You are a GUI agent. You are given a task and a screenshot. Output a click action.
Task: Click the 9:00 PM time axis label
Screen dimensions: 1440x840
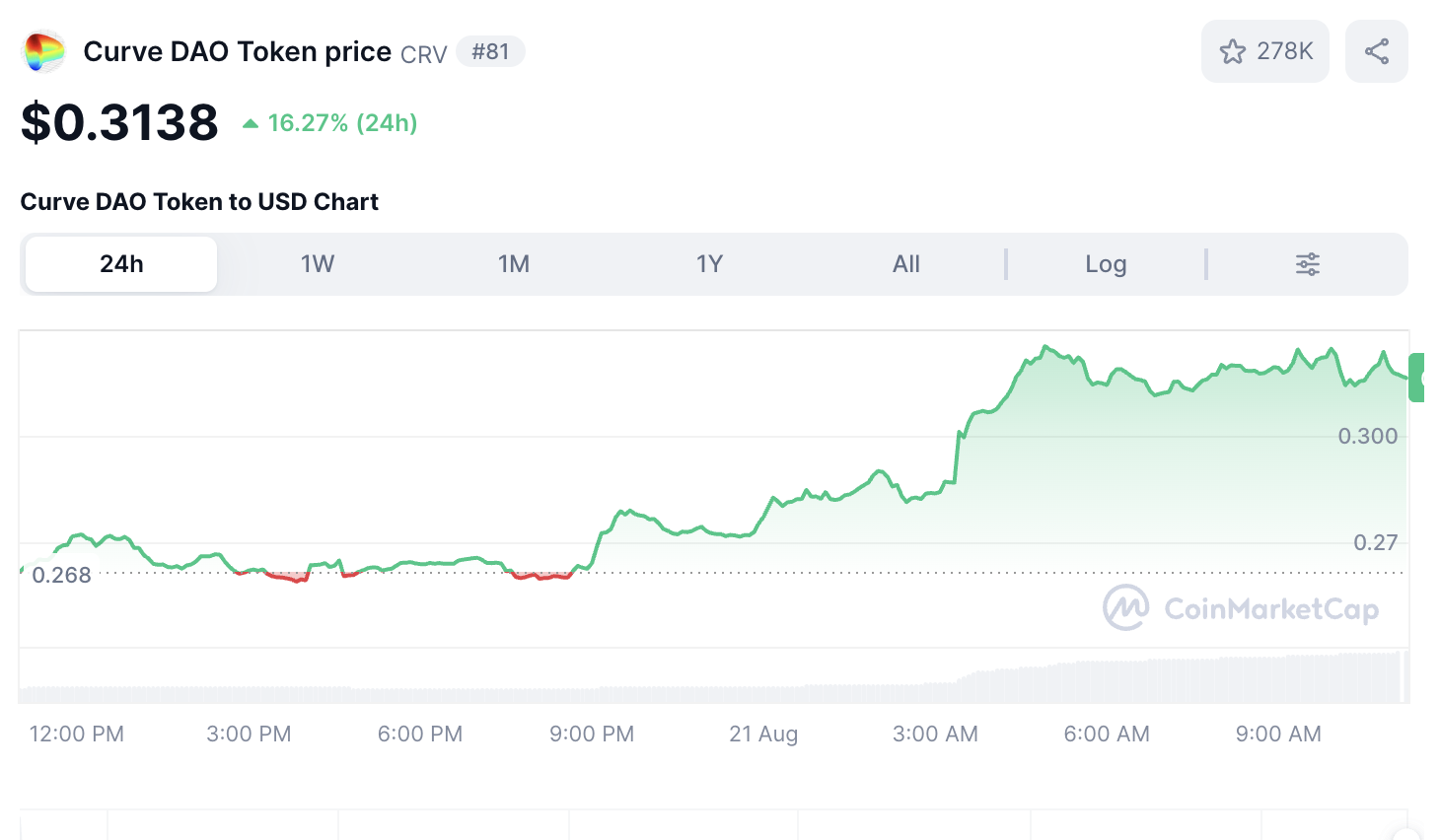tap(592, 734)
